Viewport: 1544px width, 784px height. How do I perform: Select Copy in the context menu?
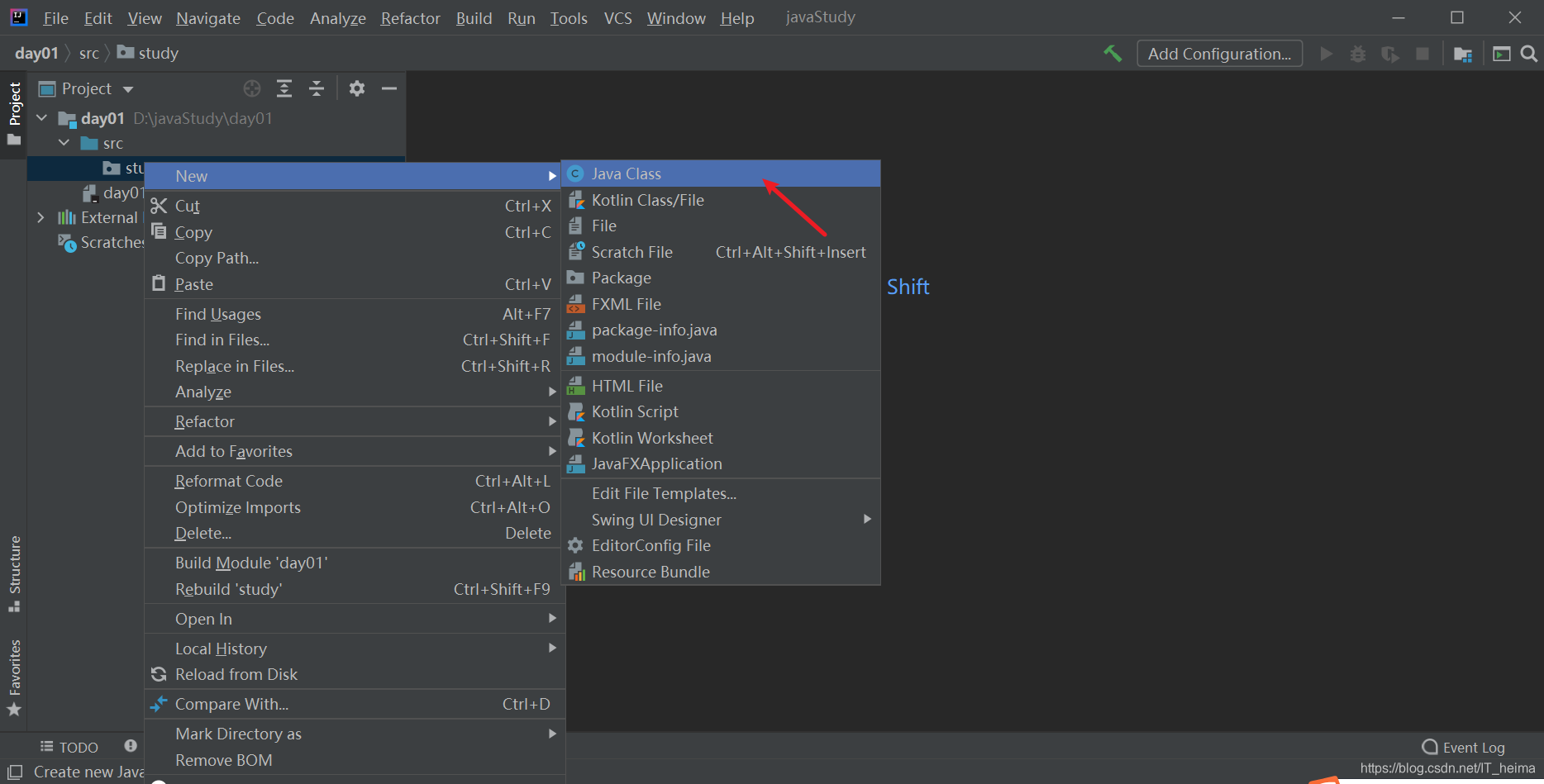(x=355, y=232)
